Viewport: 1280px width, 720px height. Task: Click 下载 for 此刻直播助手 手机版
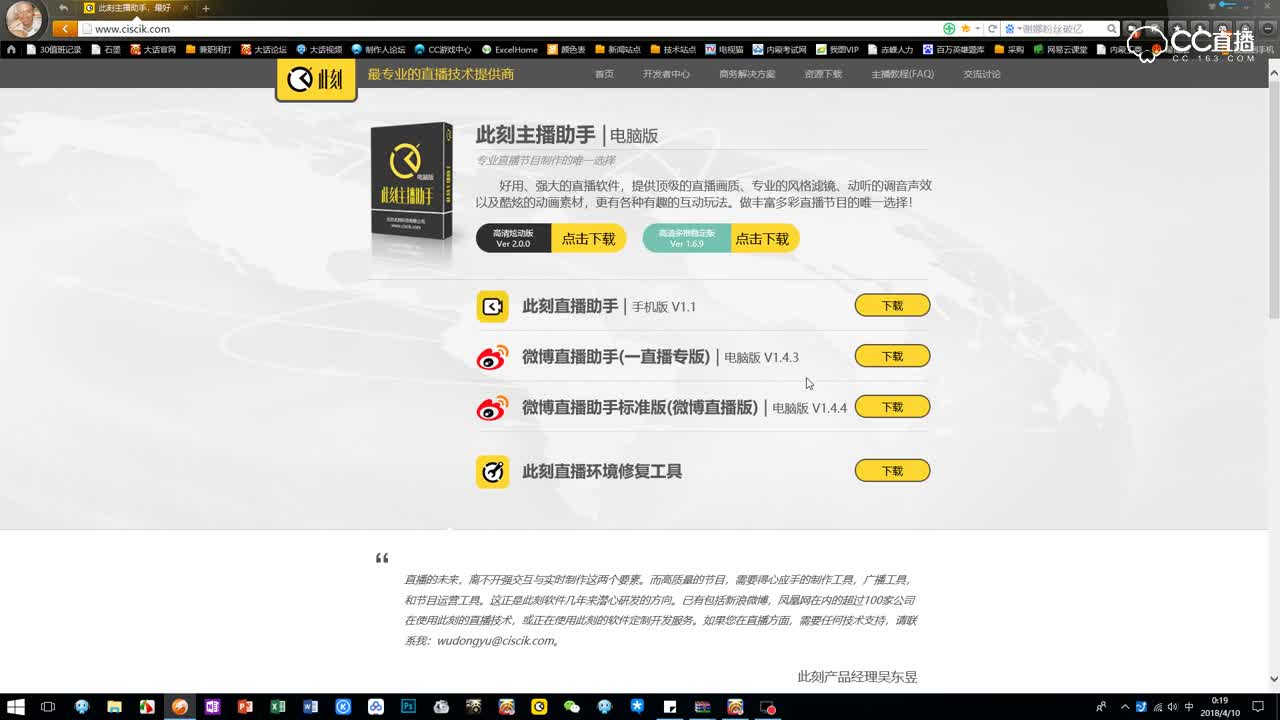coord(892,305)
